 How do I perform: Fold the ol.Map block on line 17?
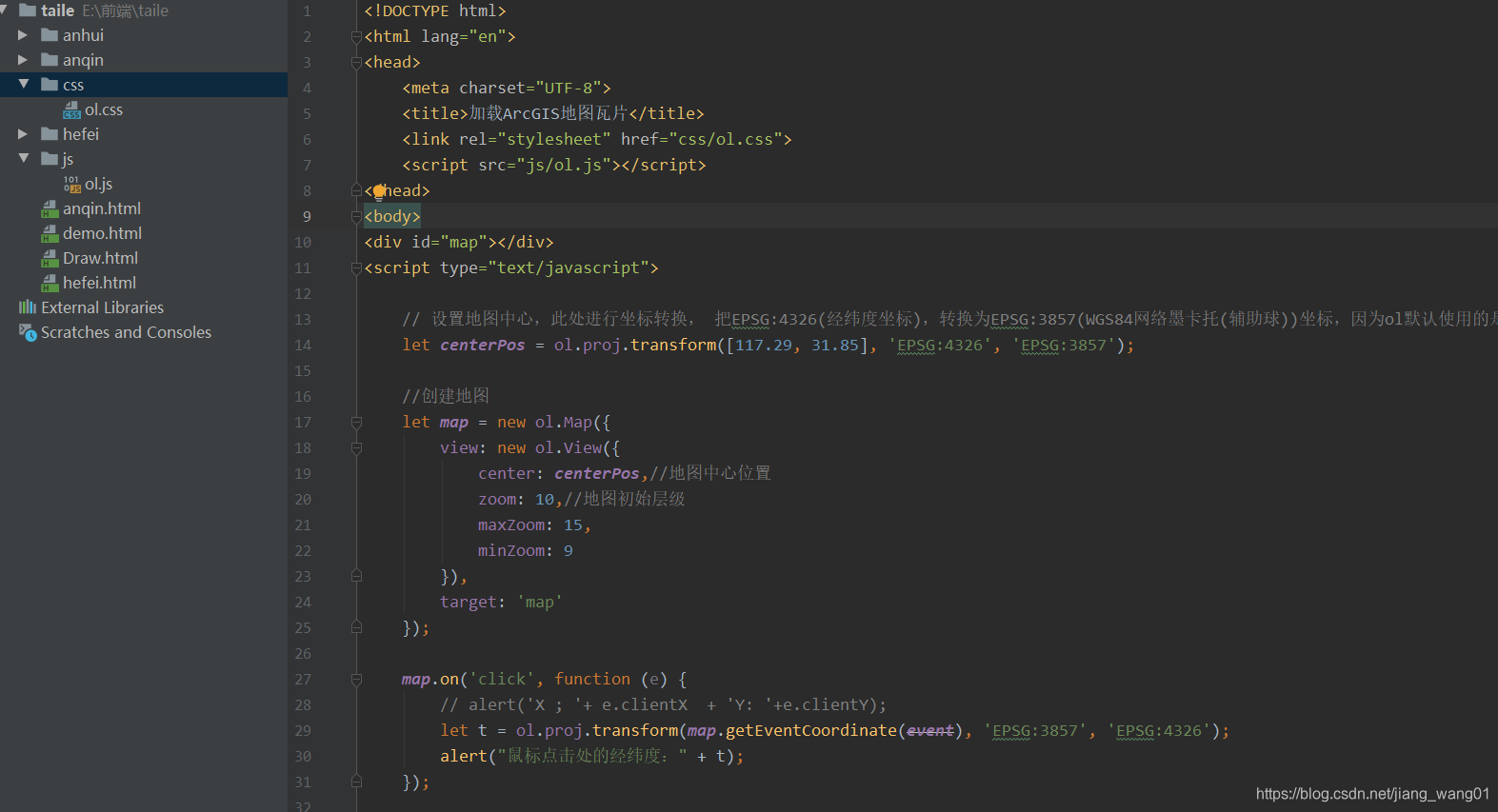point(356,423)
